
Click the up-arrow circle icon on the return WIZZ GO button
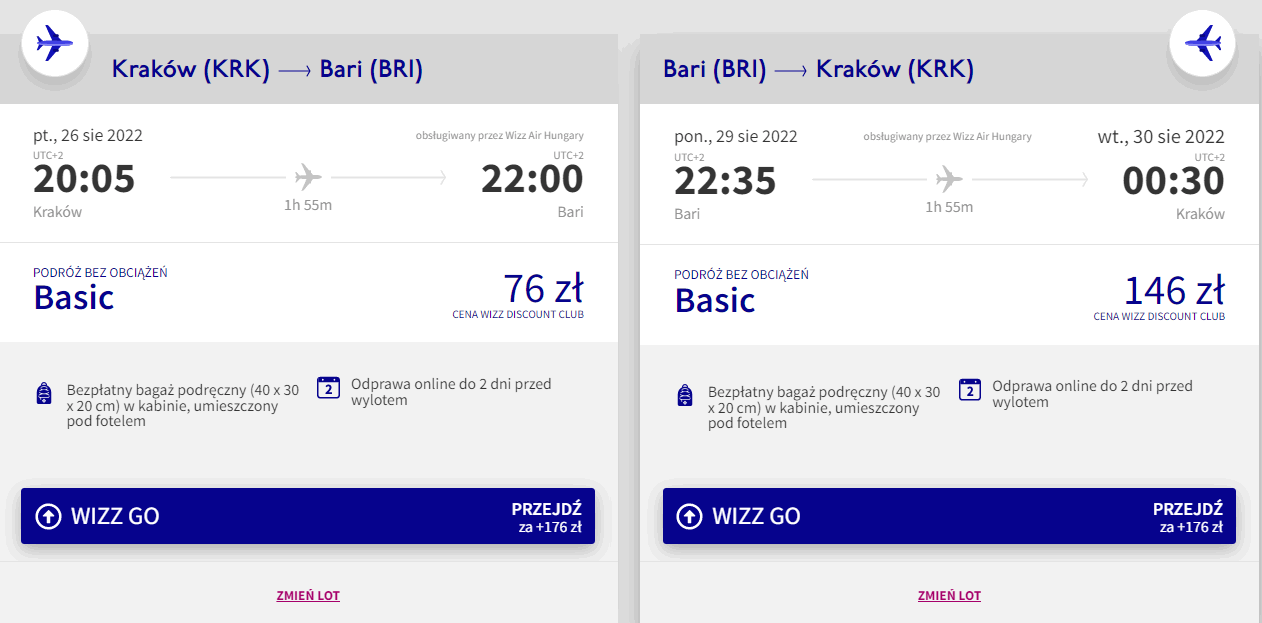coord(689,516)
